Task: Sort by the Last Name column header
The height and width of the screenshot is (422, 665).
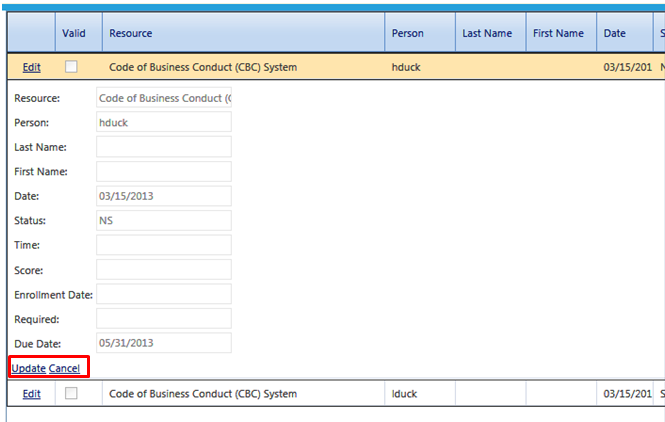Action: point(487,33)
